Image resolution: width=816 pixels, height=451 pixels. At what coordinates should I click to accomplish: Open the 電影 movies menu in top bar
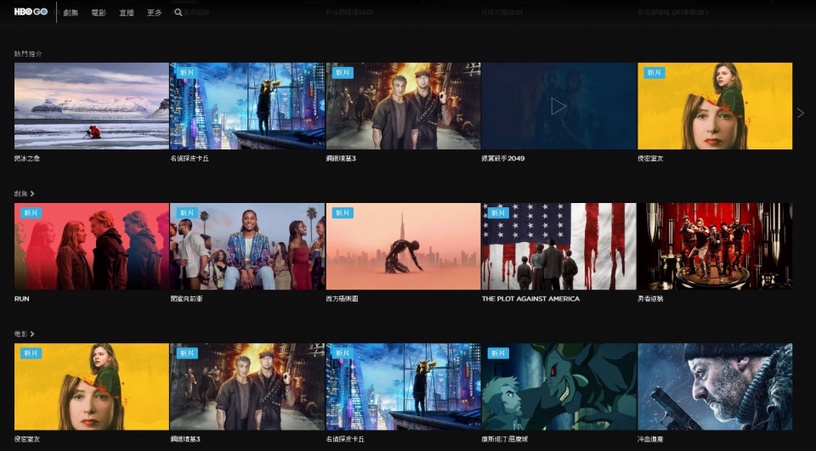pos(98,12)
